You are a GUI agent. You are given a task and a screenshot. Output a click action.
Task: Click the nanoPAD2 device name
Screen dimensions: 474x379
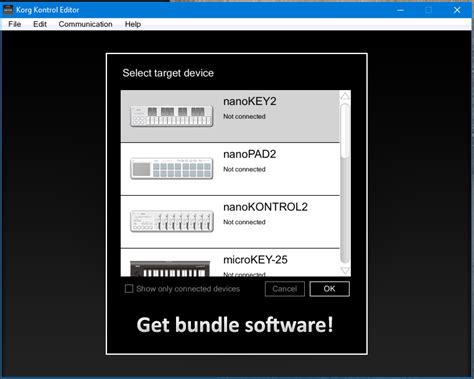pos(250,154)
